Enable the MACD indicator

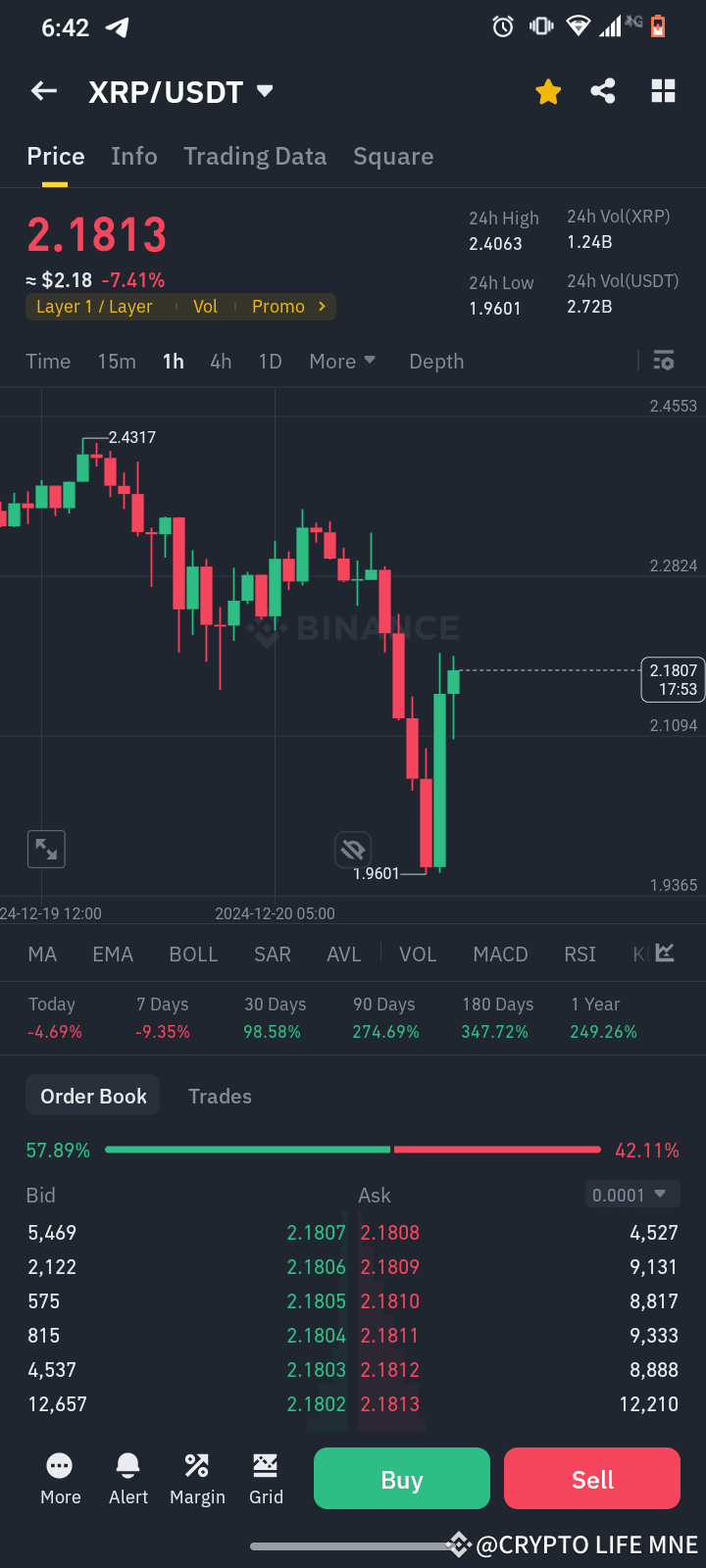click(x=500, y=954)
